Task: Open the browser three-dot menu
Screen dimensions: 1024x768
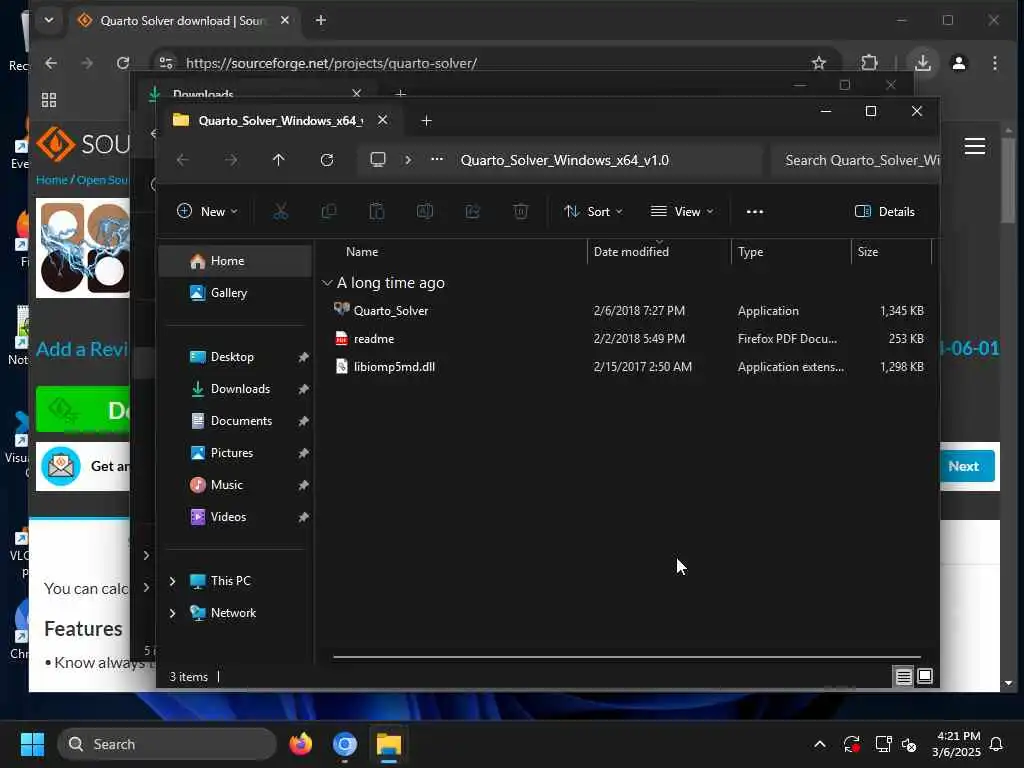Action: [995, 63]
